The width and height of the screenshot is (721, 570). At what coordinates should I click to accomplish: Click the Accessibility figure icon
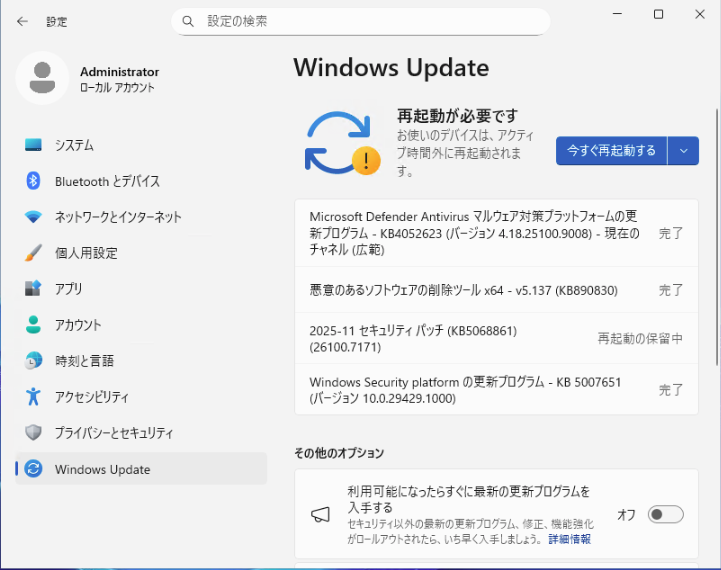[x=34, y=397]
